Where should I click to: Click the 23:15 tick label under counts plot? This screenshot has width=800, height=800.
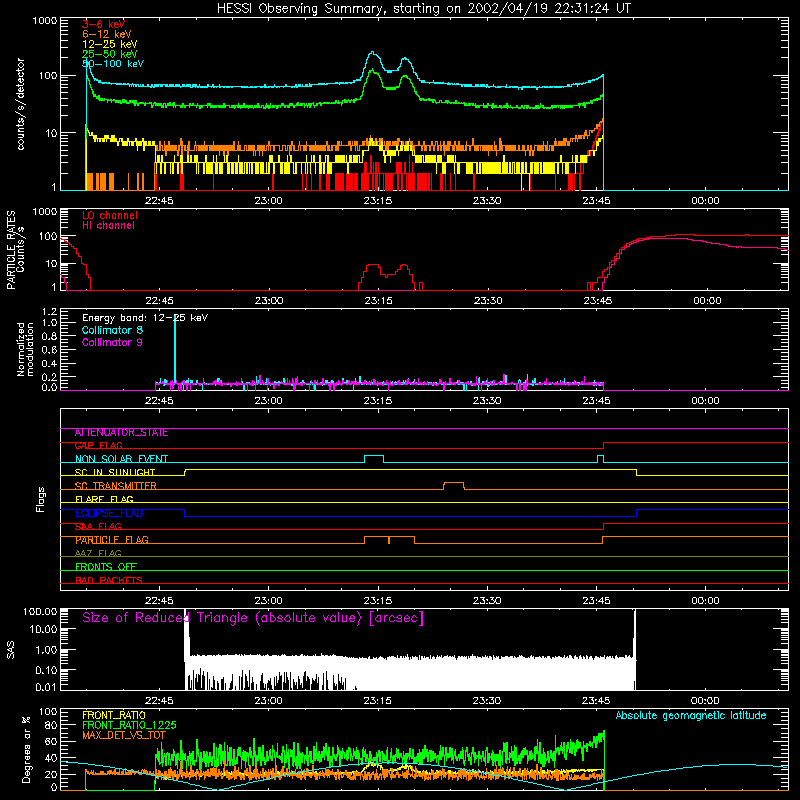tap(378, 201)
